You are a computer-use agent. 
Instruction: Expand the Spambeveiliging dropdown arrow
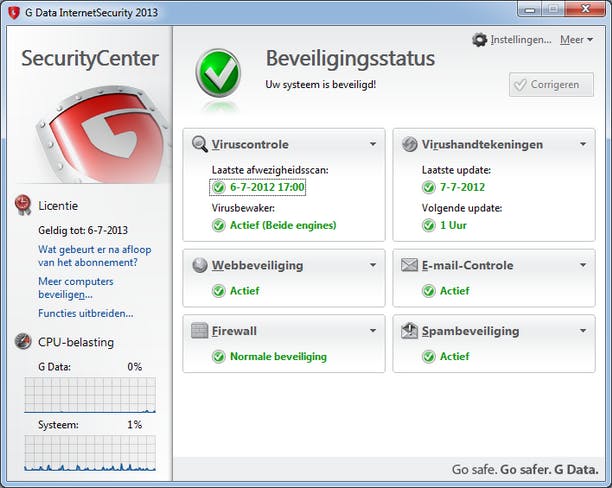click(x=583, y=331)
